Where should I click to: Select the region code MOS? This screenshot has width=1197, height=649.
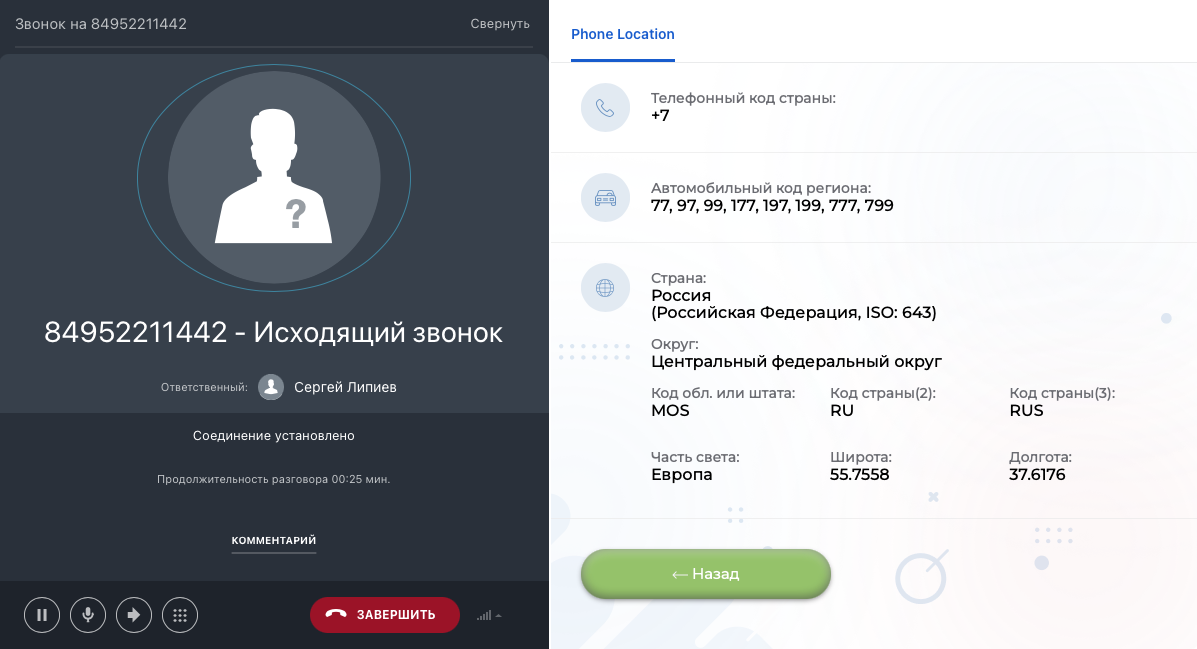[x=670, y=411]
